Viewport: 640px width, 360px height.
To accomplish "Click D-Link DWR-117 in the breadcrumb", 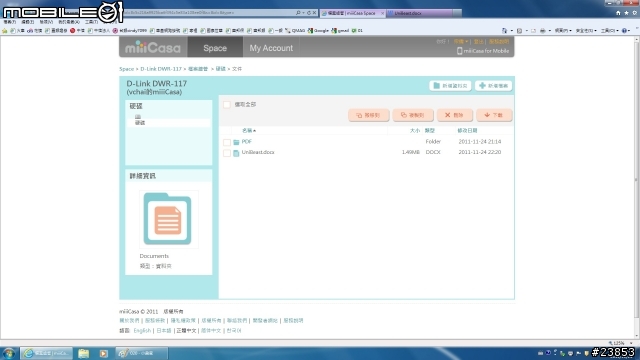I will 161,69.
